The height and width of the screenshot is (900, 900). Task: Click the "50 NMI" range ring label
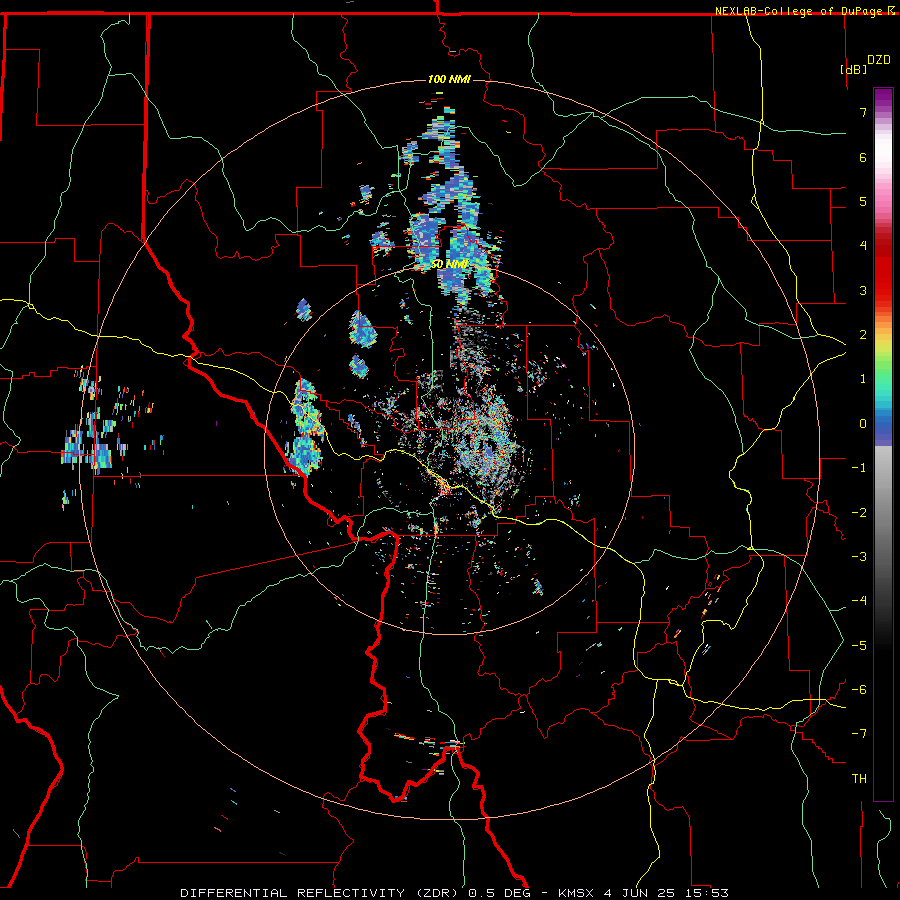pos(449,264)
